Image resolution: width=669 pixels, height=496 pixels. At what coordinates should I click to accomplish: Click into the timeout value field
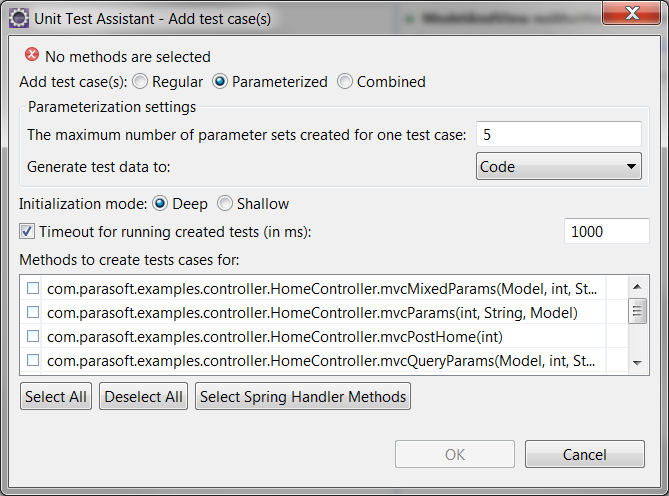tap(607, 231)
